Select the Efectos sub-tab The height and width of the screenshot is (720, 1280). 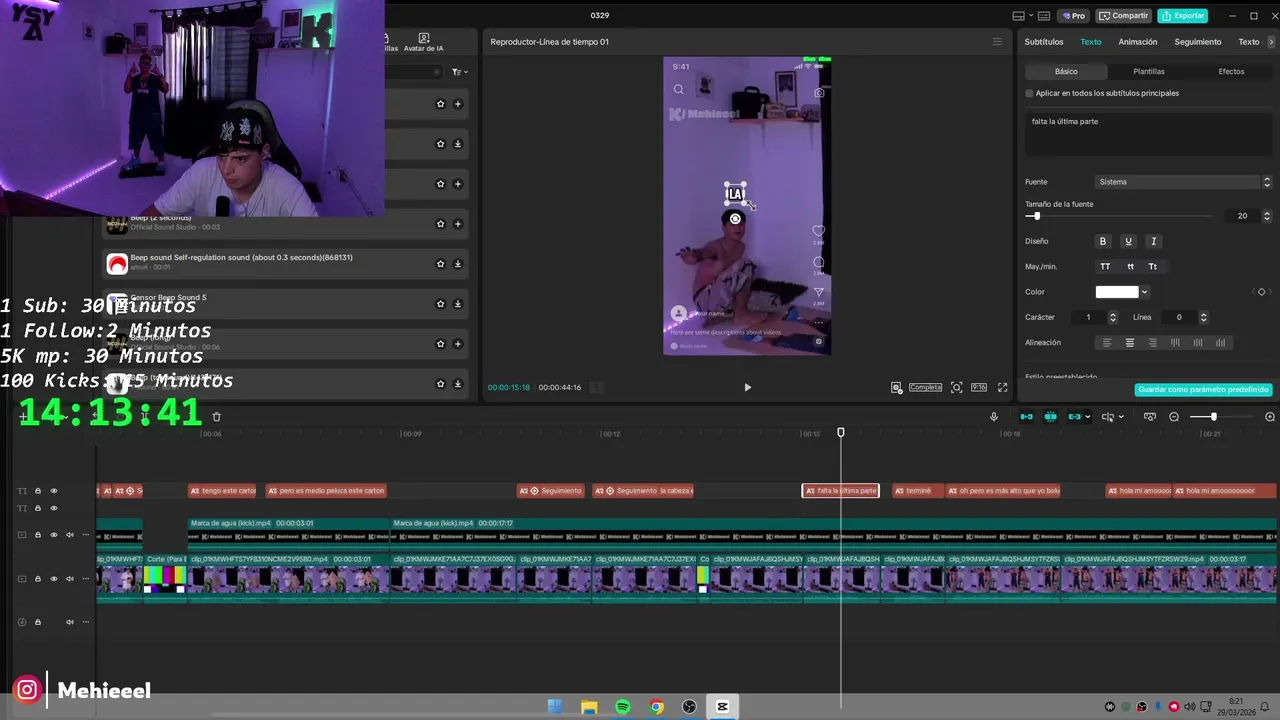point(1231,71)
